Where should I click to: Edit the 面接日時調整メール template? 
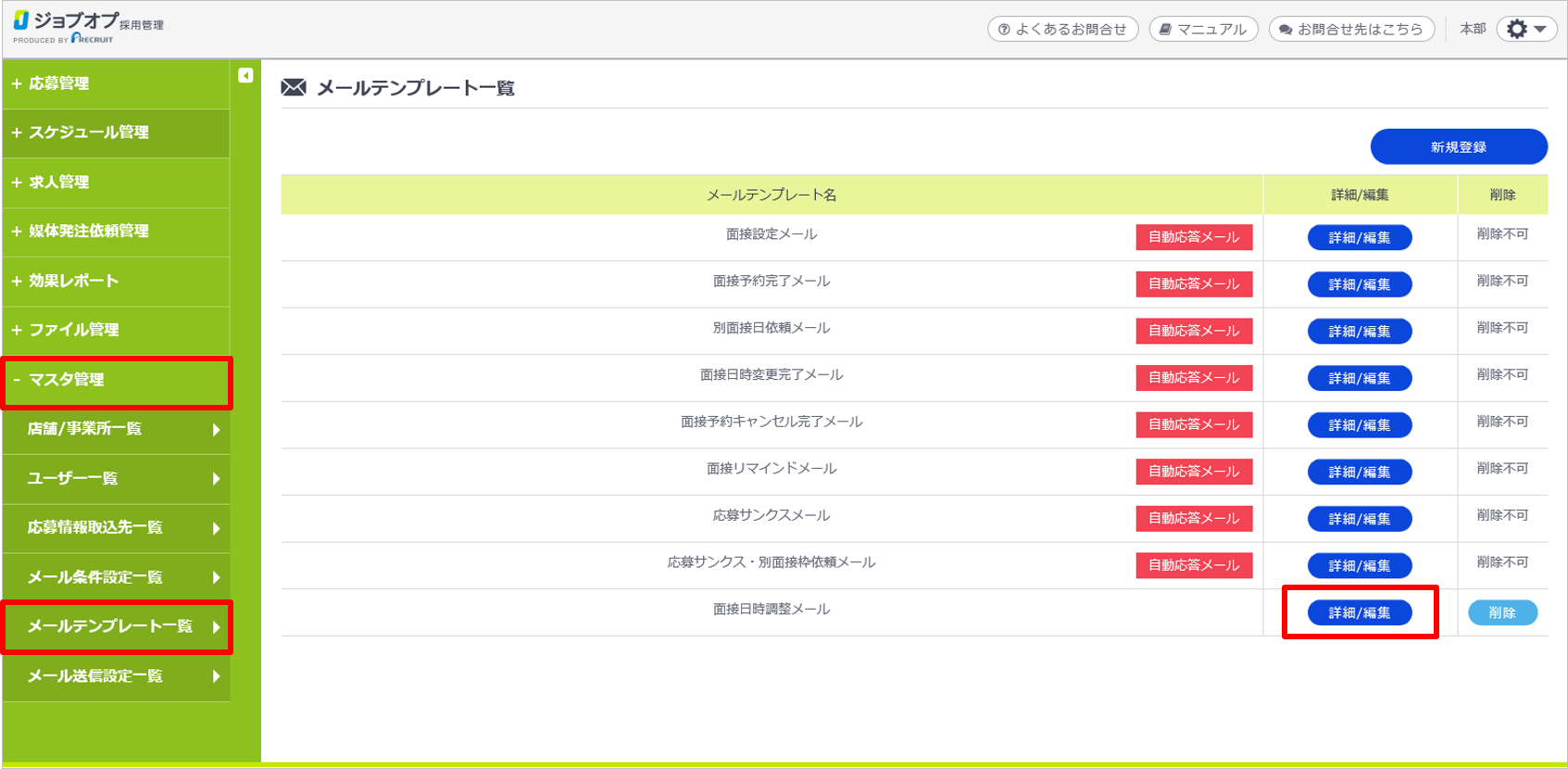1359,612
